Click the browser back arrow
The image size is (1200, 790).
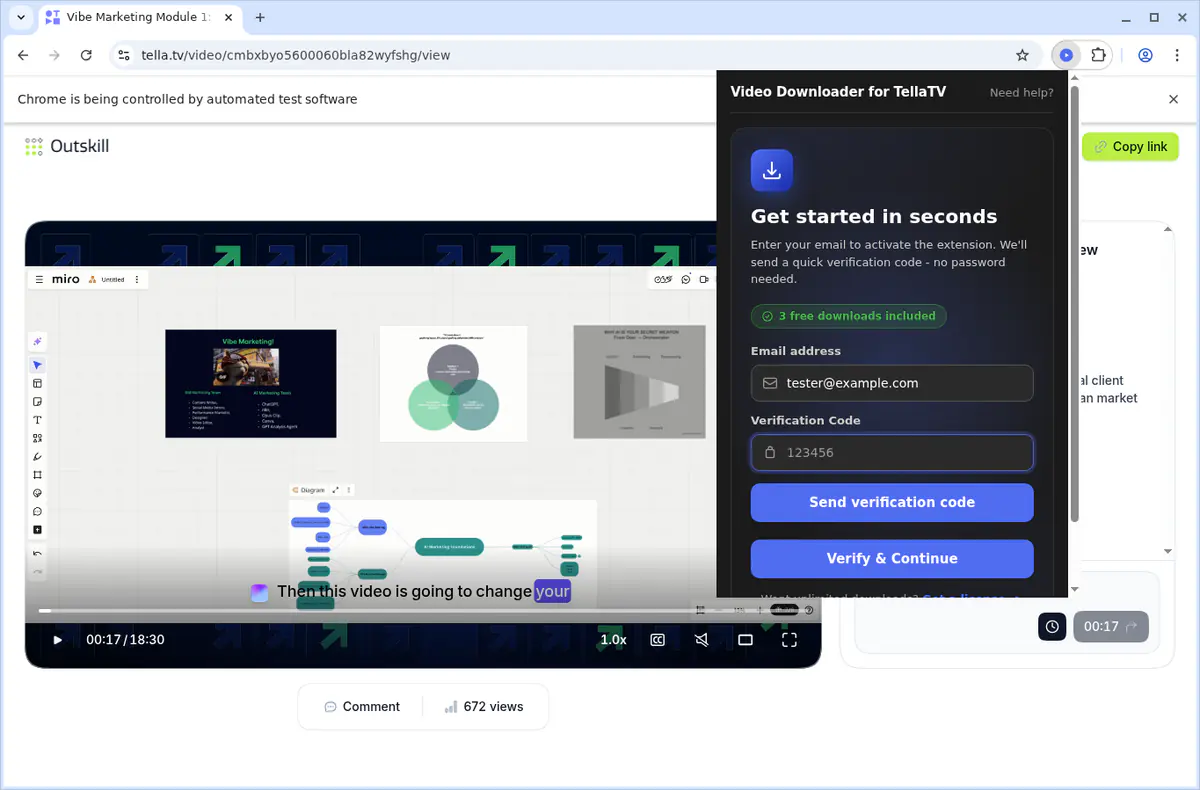(23, 55)
